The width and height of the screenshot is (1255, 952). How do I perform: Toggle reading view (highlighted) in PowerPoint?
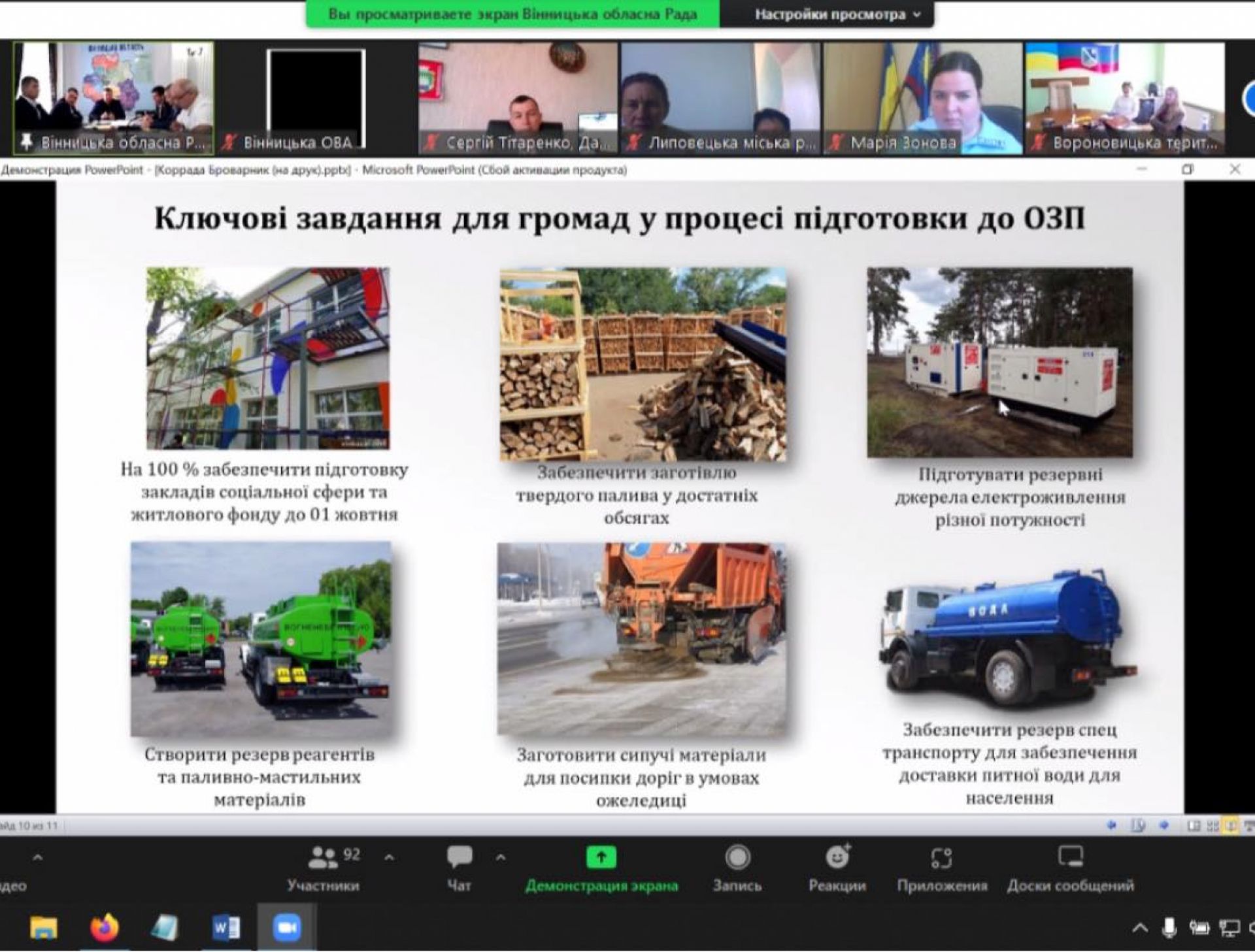1231,826
